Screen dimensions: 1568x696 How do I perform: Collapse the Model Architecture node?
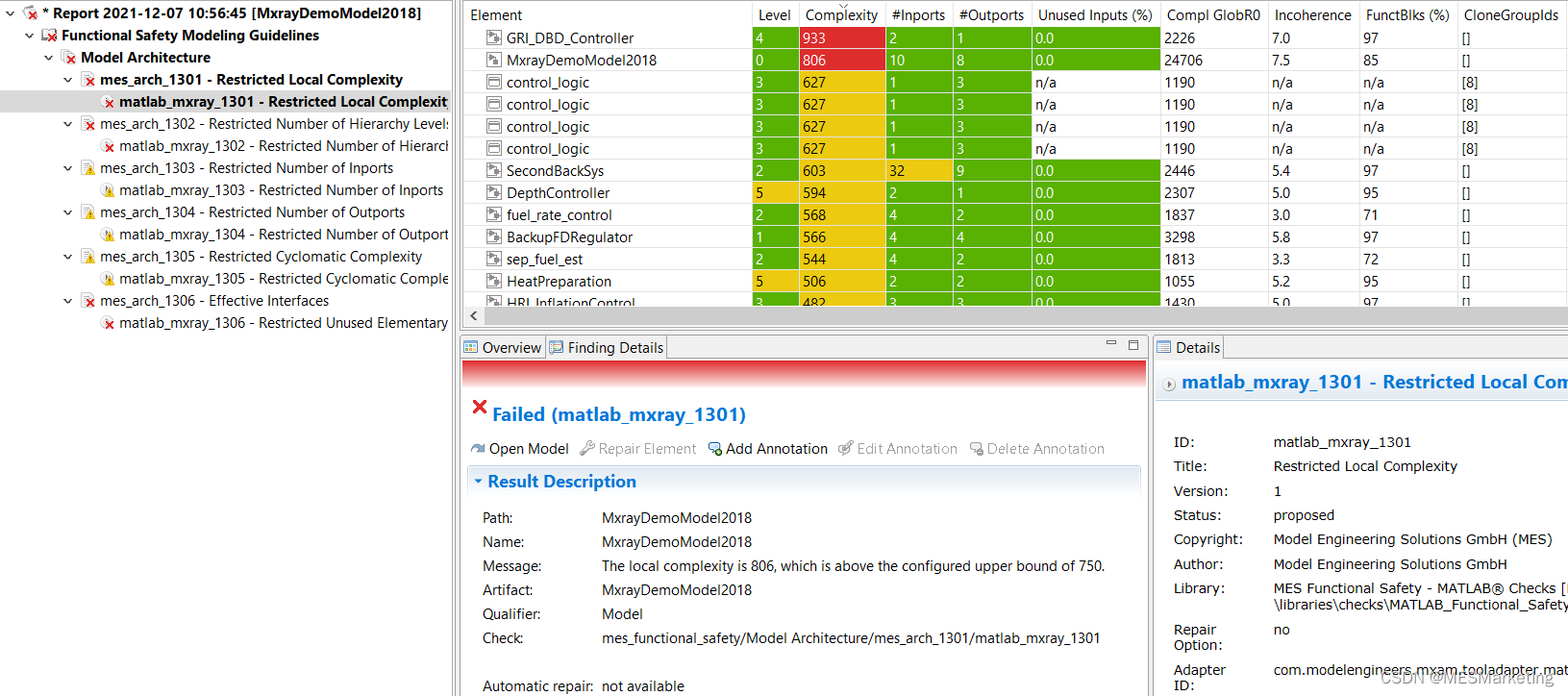click(x=49, y=58)
